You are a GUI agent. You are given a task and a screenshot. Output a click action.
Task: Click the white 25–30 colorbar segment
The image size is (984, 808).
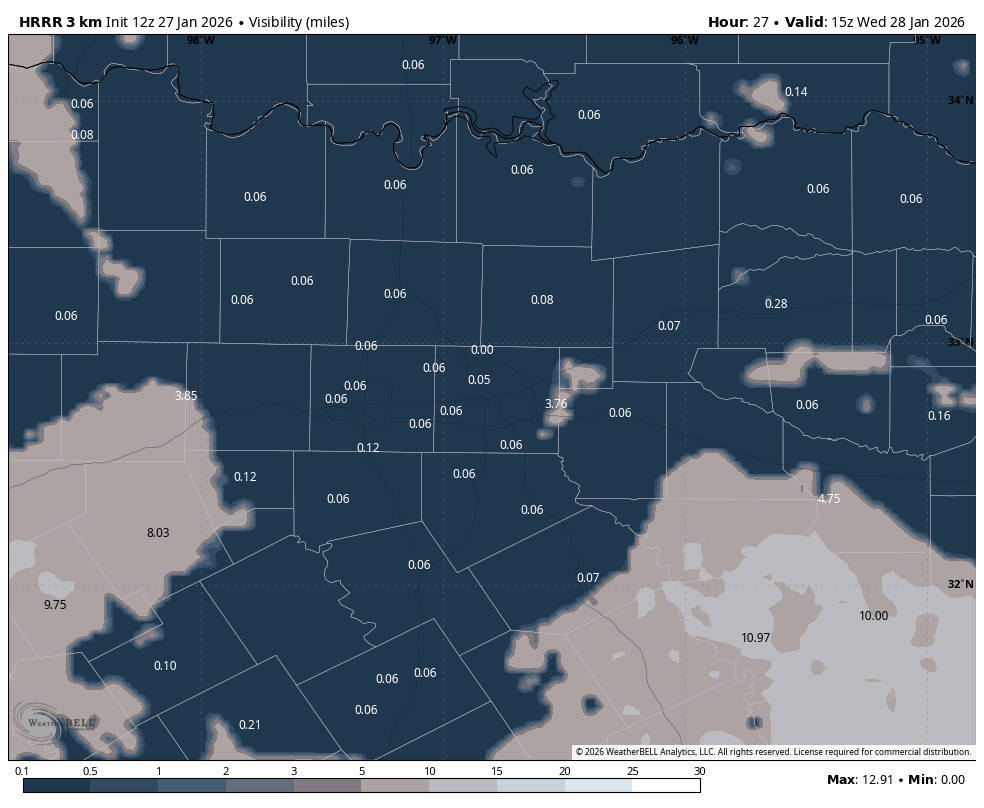click(x=666, y=786)
